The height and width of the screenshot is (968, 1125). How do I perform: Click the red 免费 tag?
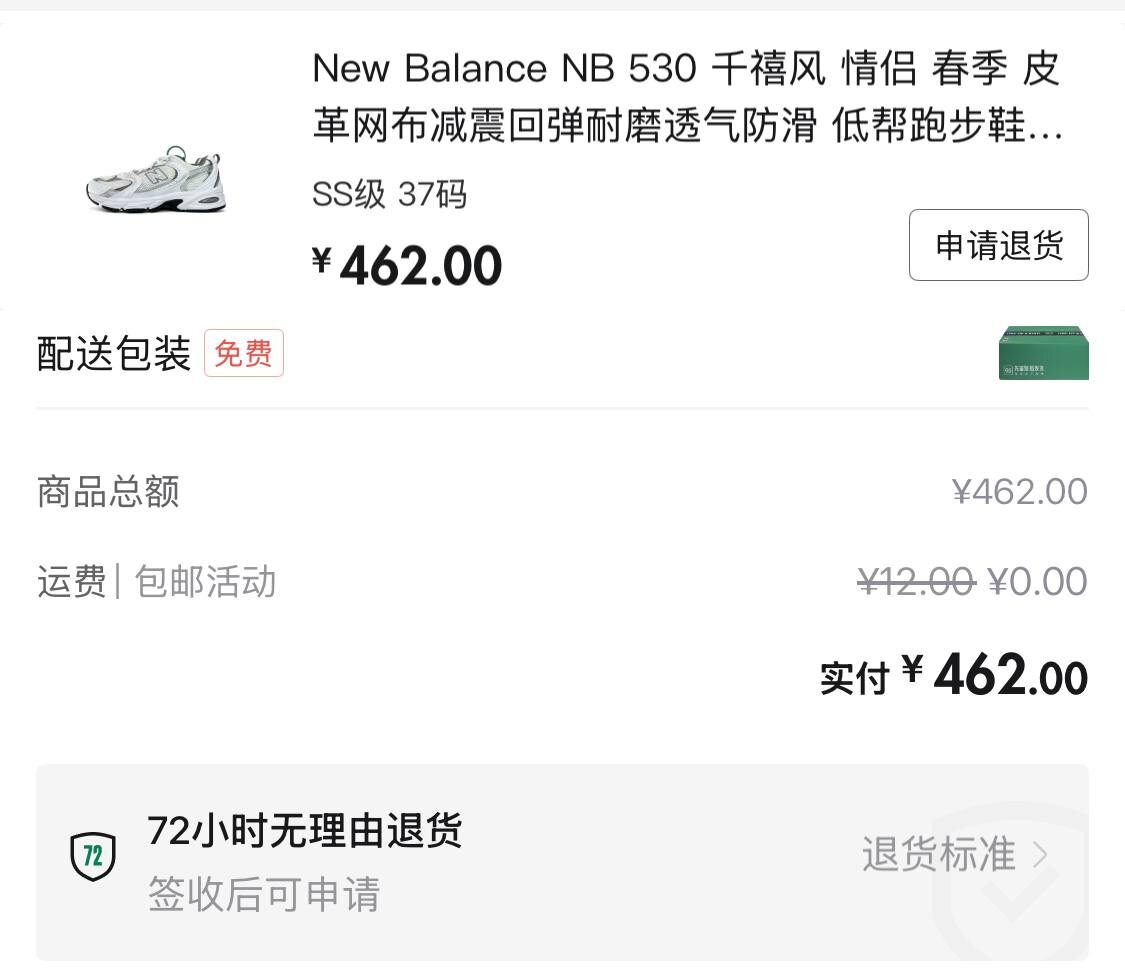pyautogui.click(x=244, y=353)
